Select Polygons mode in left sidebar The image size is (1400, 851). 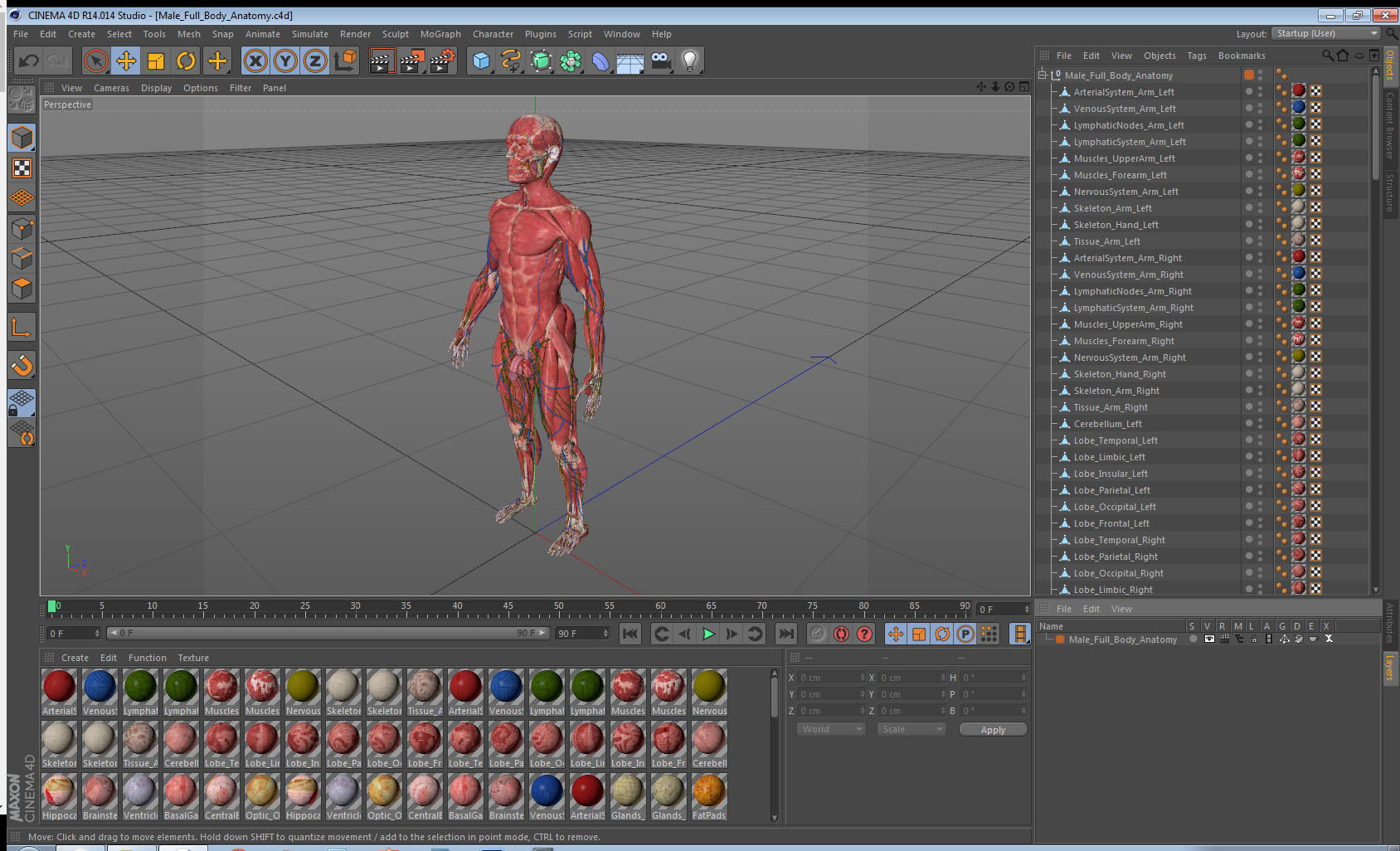point(22,288)
